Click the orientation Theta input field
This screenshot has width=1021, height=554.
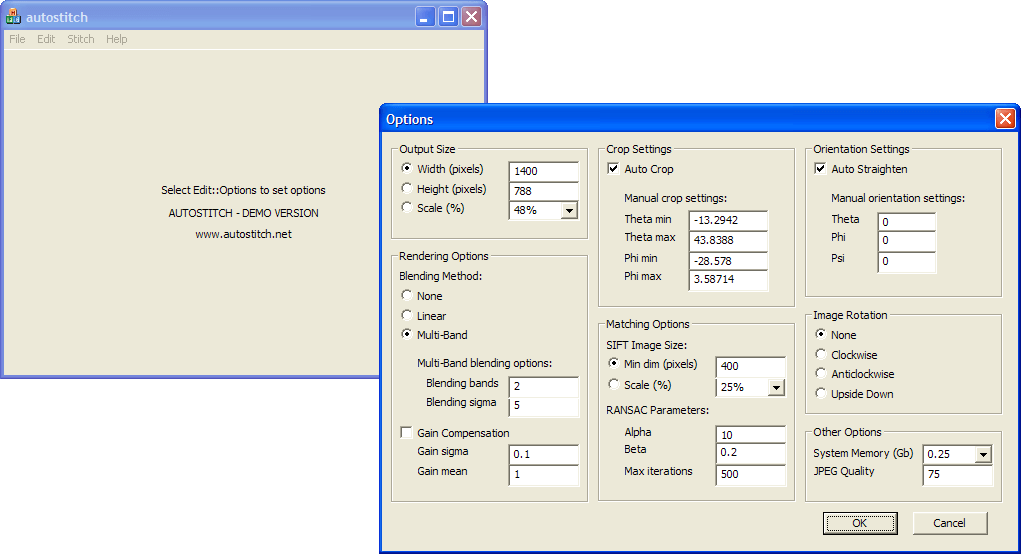pos(907,222)
